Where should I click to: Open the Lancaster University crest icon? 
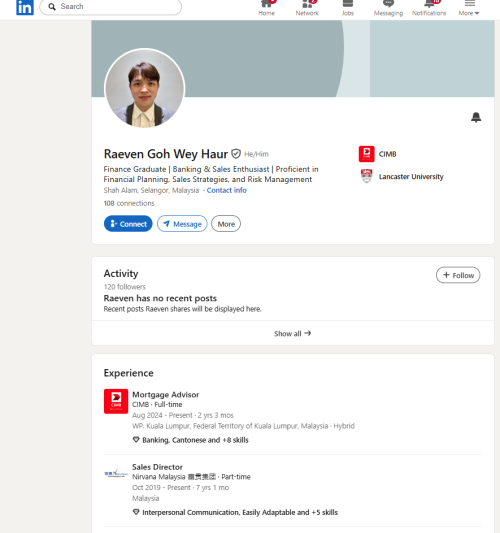point(366,176)
